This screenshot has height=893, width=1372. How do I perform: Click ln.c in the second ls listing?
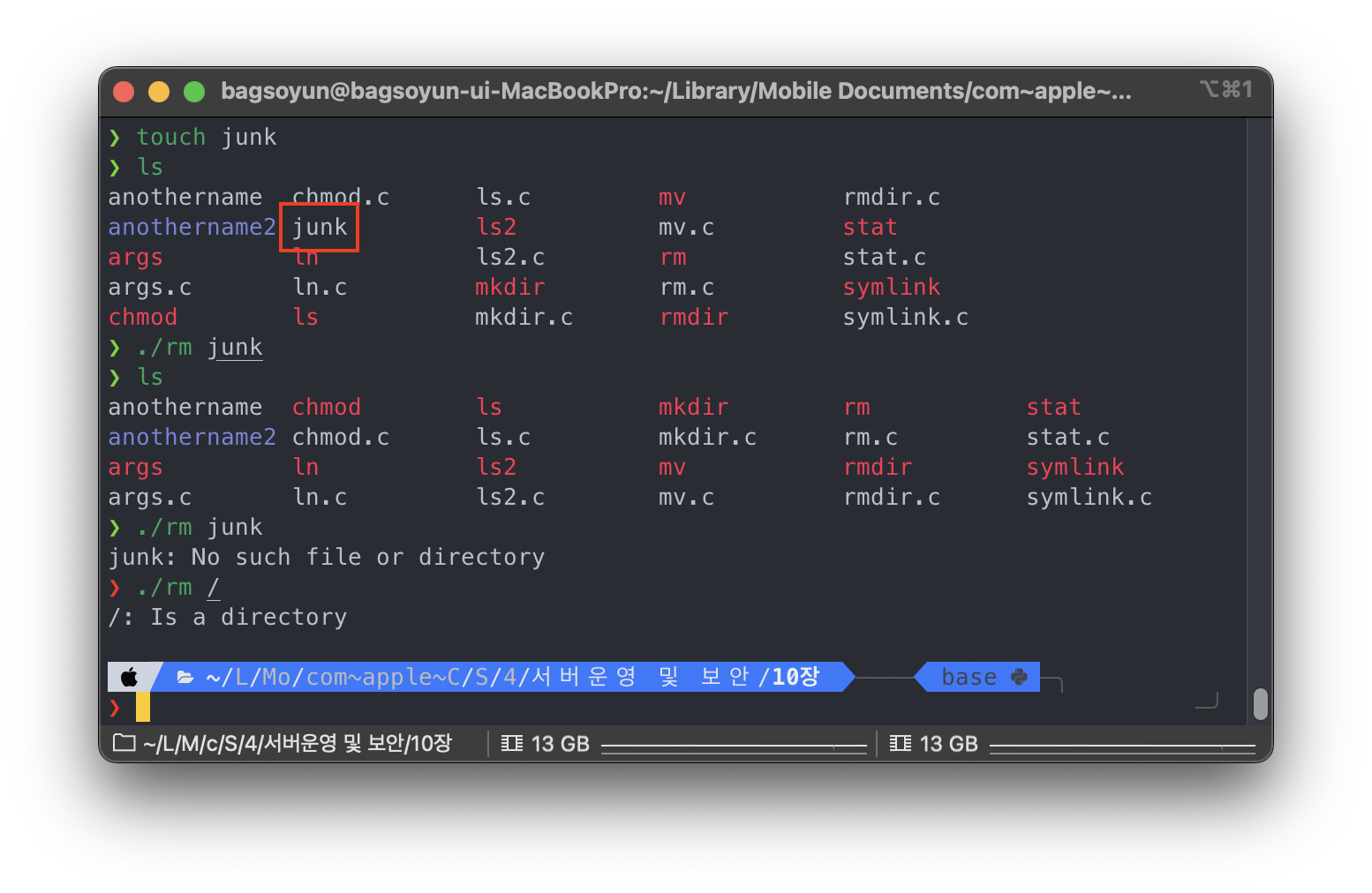point(320,497)
